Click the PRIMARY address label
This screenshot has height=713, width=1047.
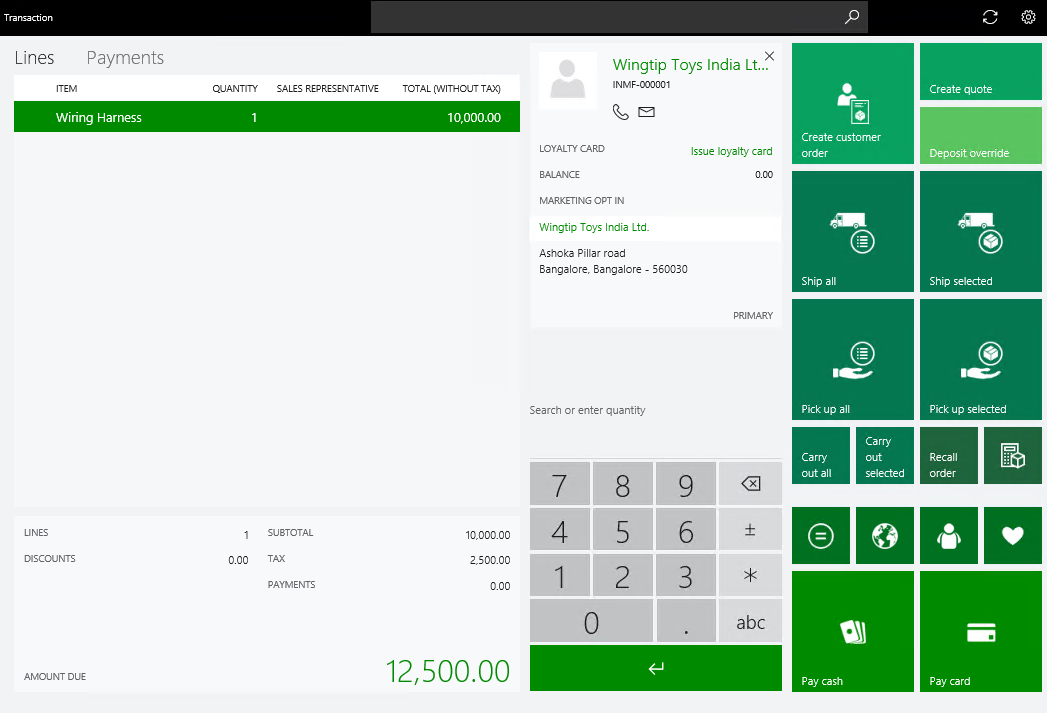coord(753,316)
